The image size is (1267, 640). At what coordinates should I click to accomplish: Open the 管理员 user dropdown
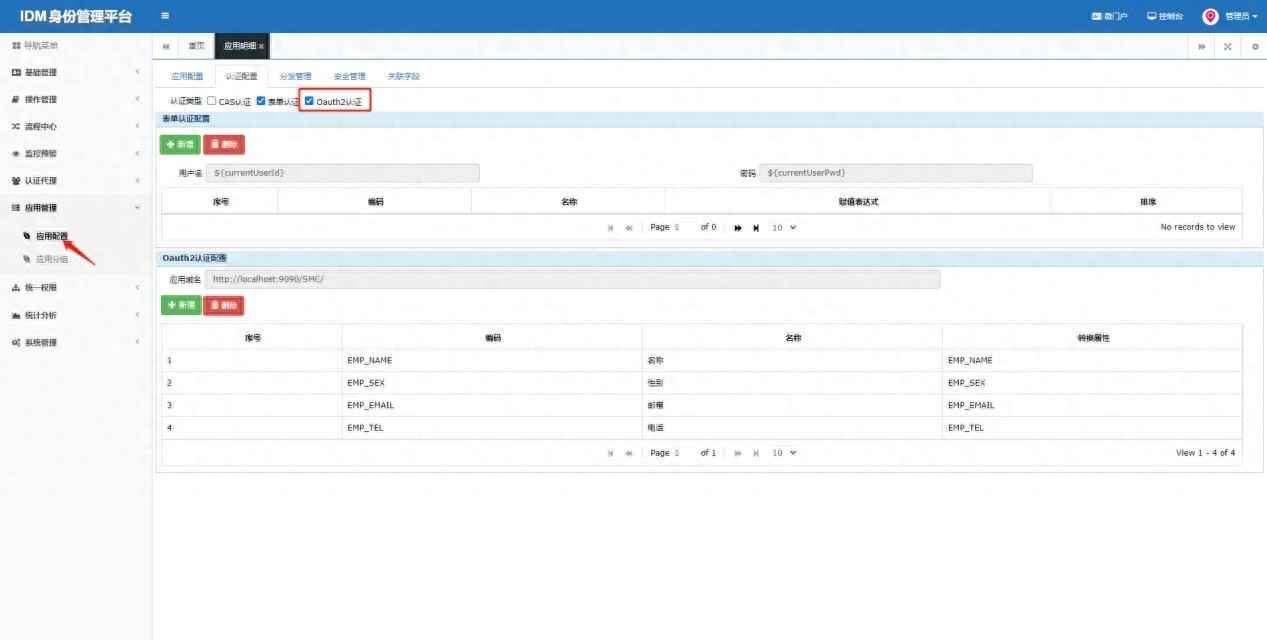(1241, 16)
